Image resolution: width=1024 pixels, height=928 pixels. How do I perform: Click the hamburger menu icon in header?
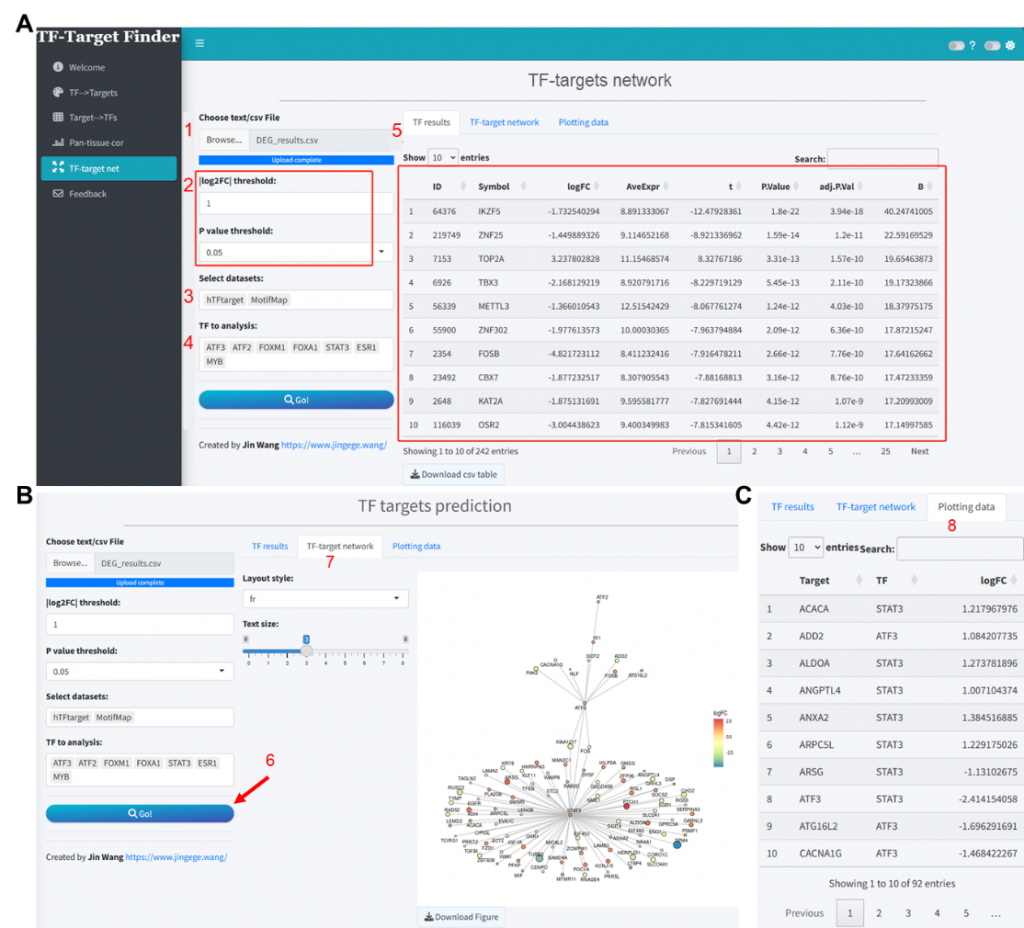coord(200,43)
